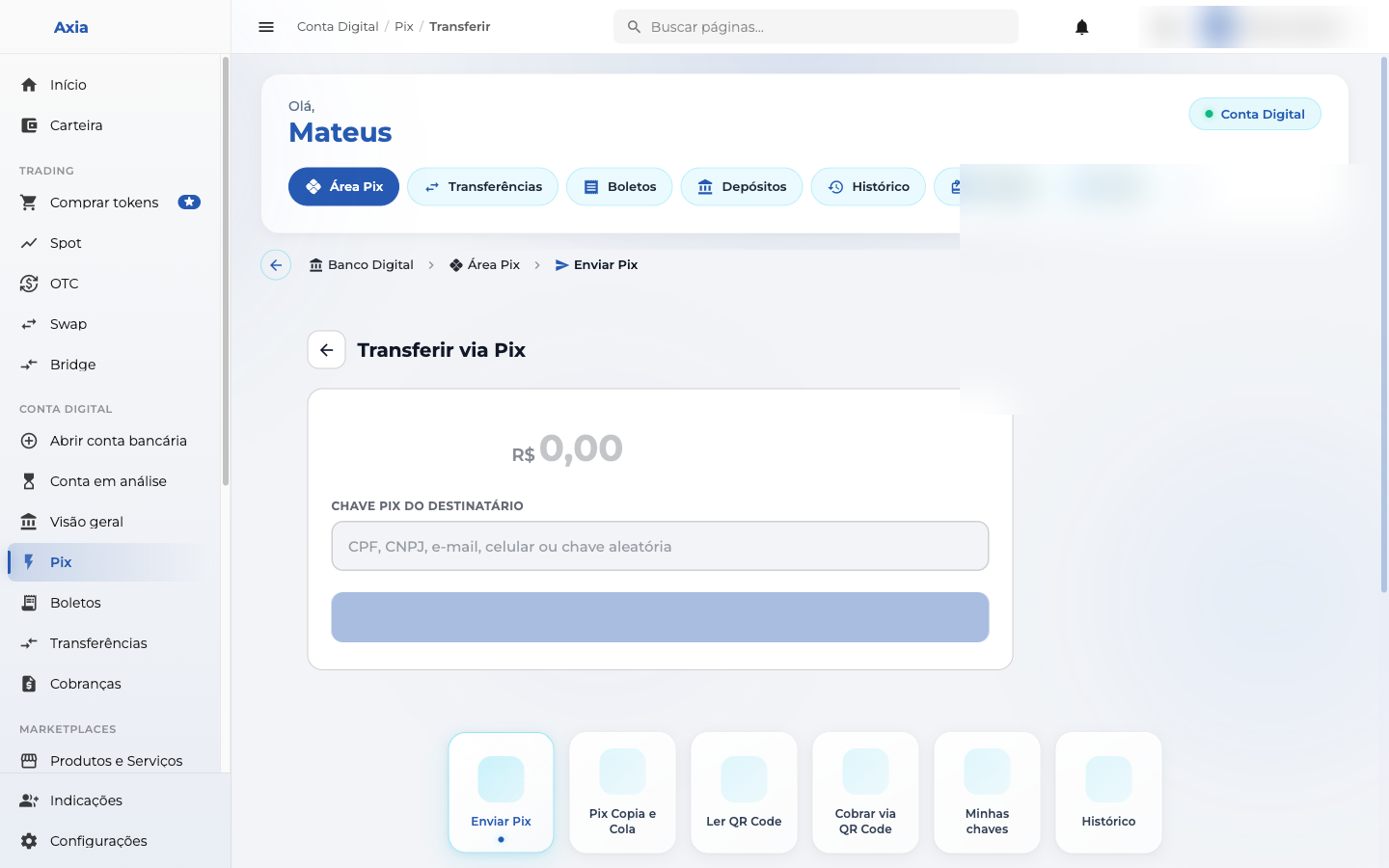Click Transferir in top breadcrumb
The height and width of the screenshot is (868, 1389).
click(x=460, y=27)
